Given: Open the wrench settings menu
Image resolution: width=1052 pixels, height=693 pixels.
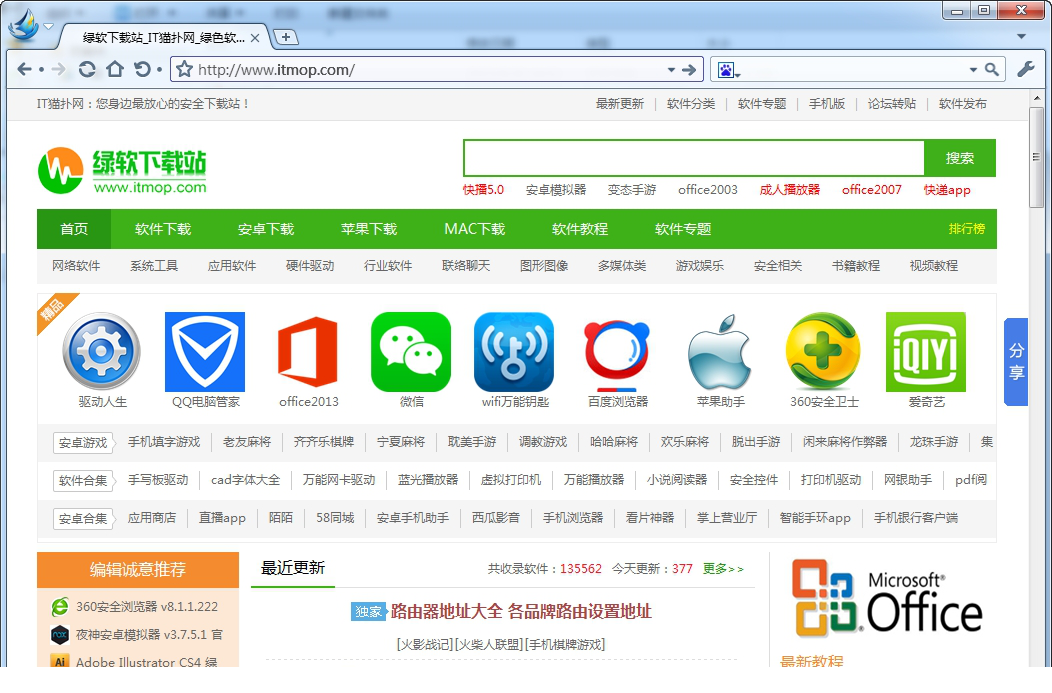Looking at the screenshot, I should tap(1025, 69).
